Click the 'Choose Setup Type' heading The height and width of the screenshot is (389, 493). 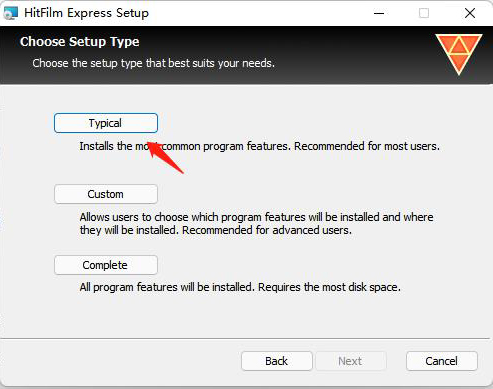pyautogui.click(x=80, y=42)
